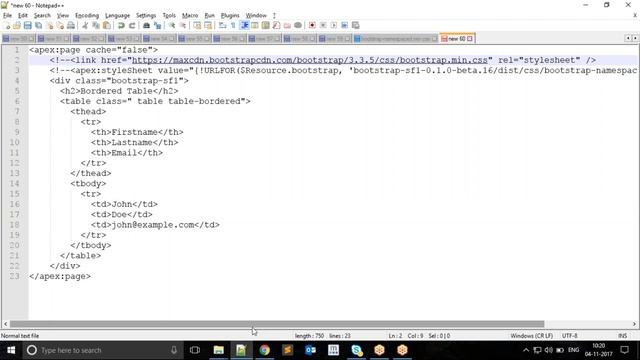Viewport: 640px width, 360px height.
Task: Click the Stop Recording macro icon
Action: (x=323, y=25)
